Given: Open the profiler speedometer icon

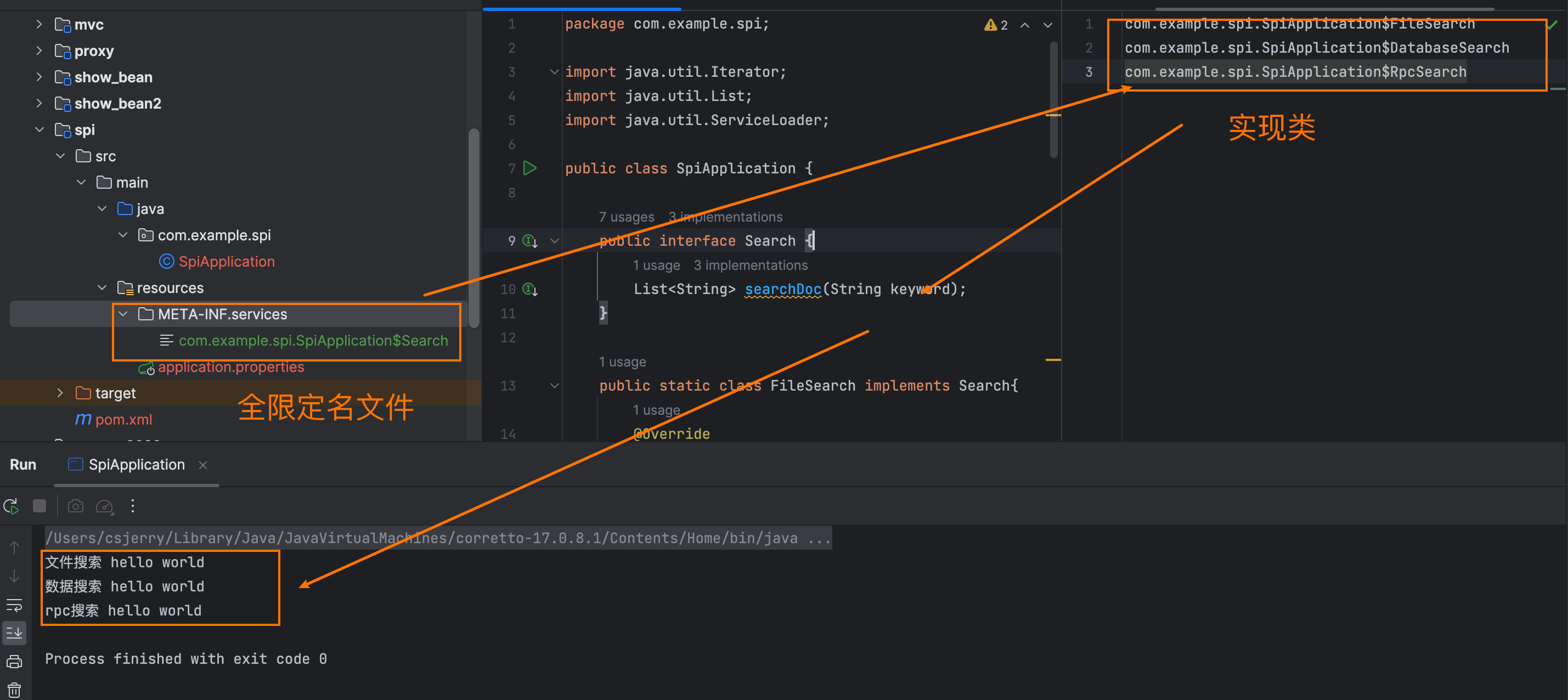Looking at the screenshot, I should coord(105,506).
